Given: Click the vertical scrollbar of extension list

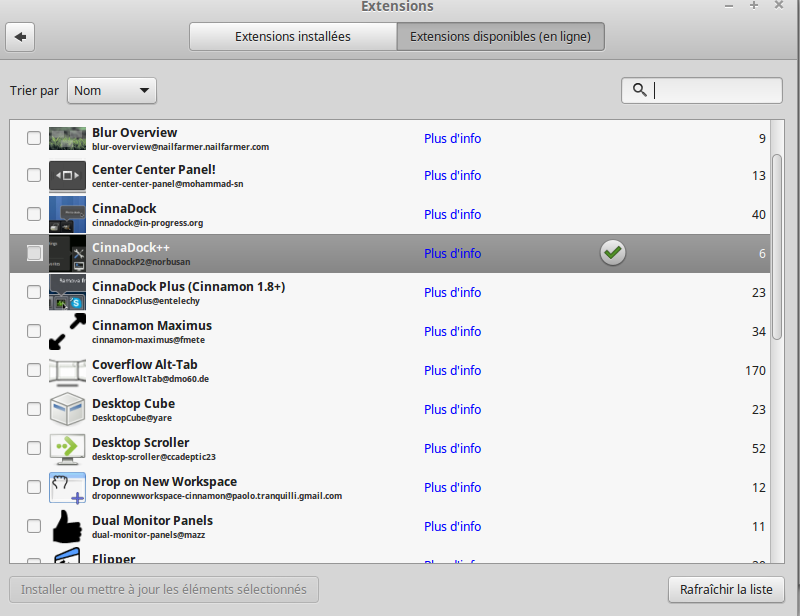Looking at the screenshot, I should coord(777,247).
